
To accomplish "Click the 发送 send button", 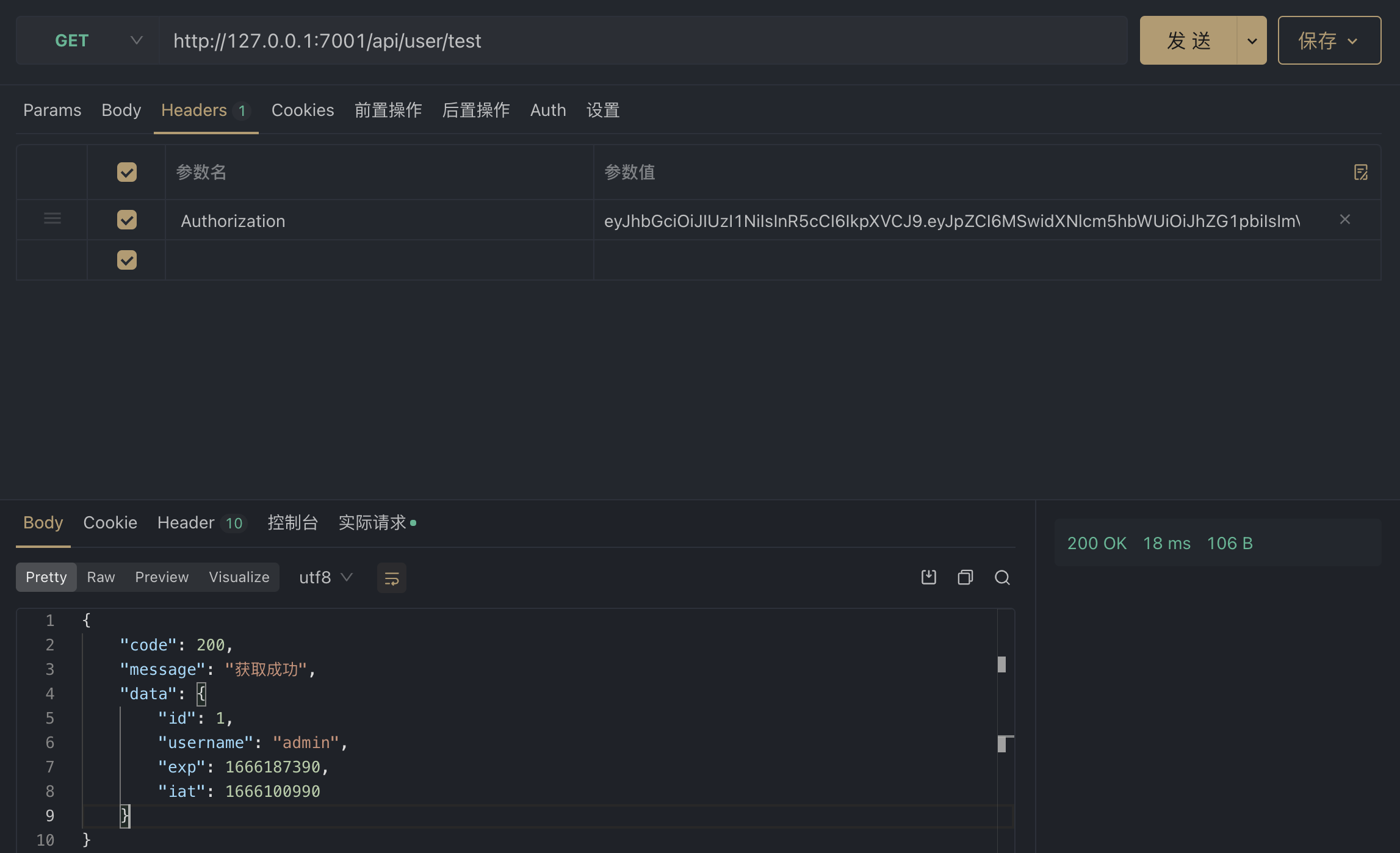I will 1188,41.
